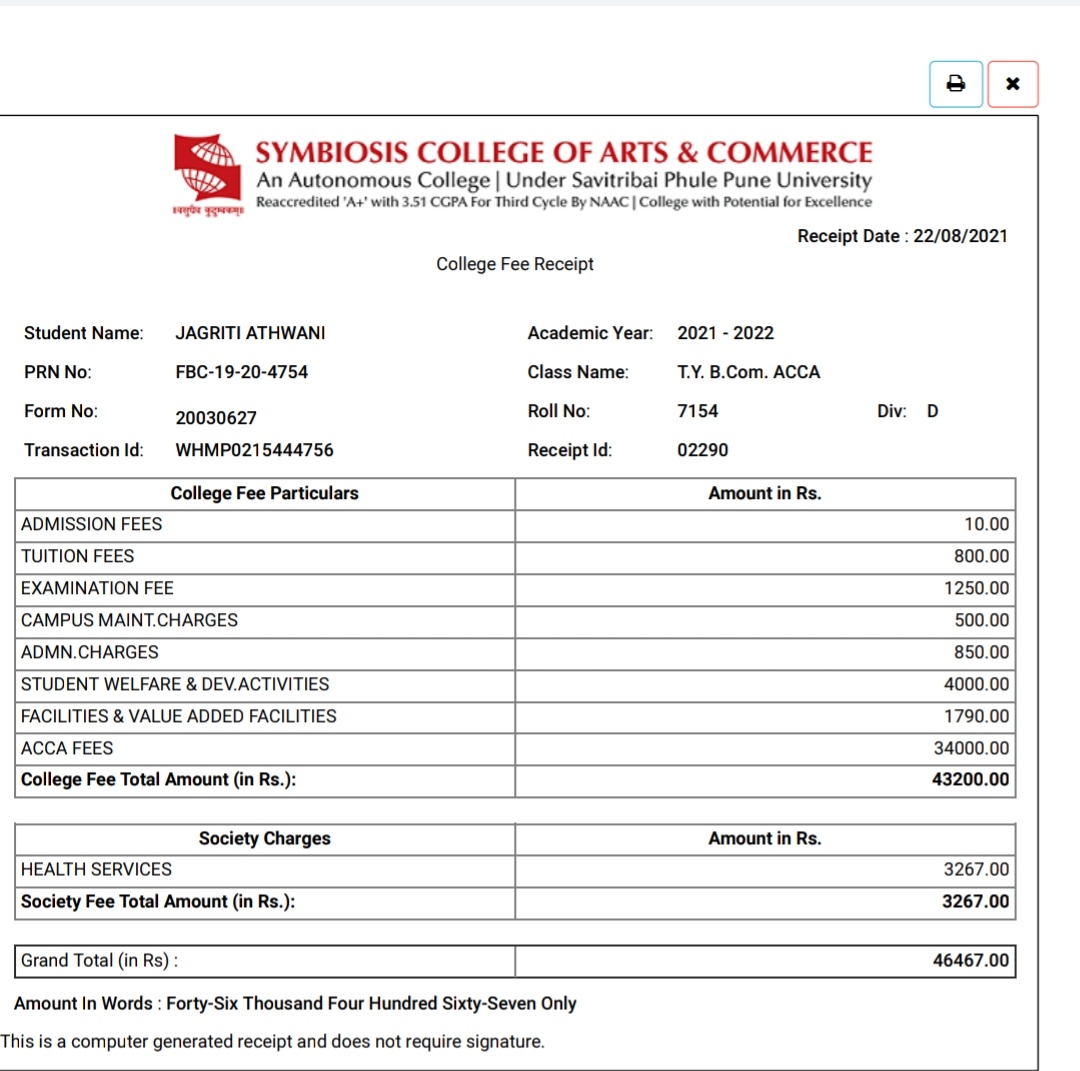The width and height of the screenshot is (1080, 1071).
Task: Close the receipt with the X button
Action: point(1012,84)
